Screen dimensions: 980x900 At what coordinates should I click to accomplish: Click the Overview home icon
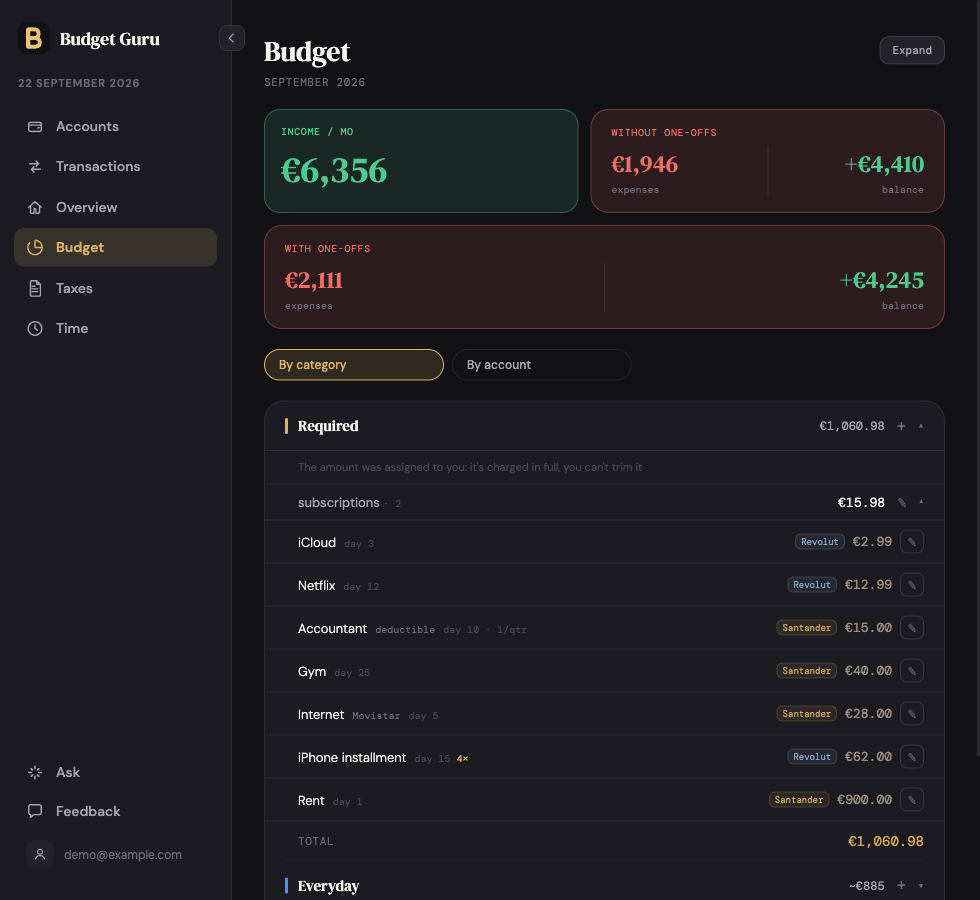(x=35, y=207)
